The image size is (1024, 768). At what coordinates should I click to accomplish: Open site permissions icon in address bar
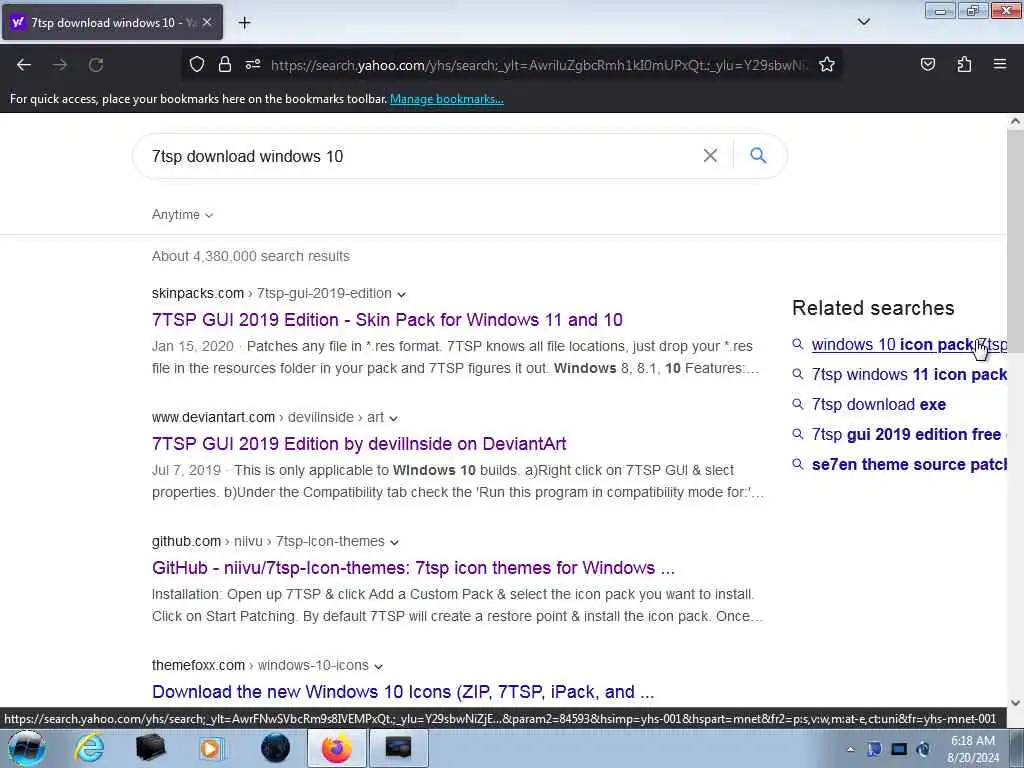click(253, 64)
